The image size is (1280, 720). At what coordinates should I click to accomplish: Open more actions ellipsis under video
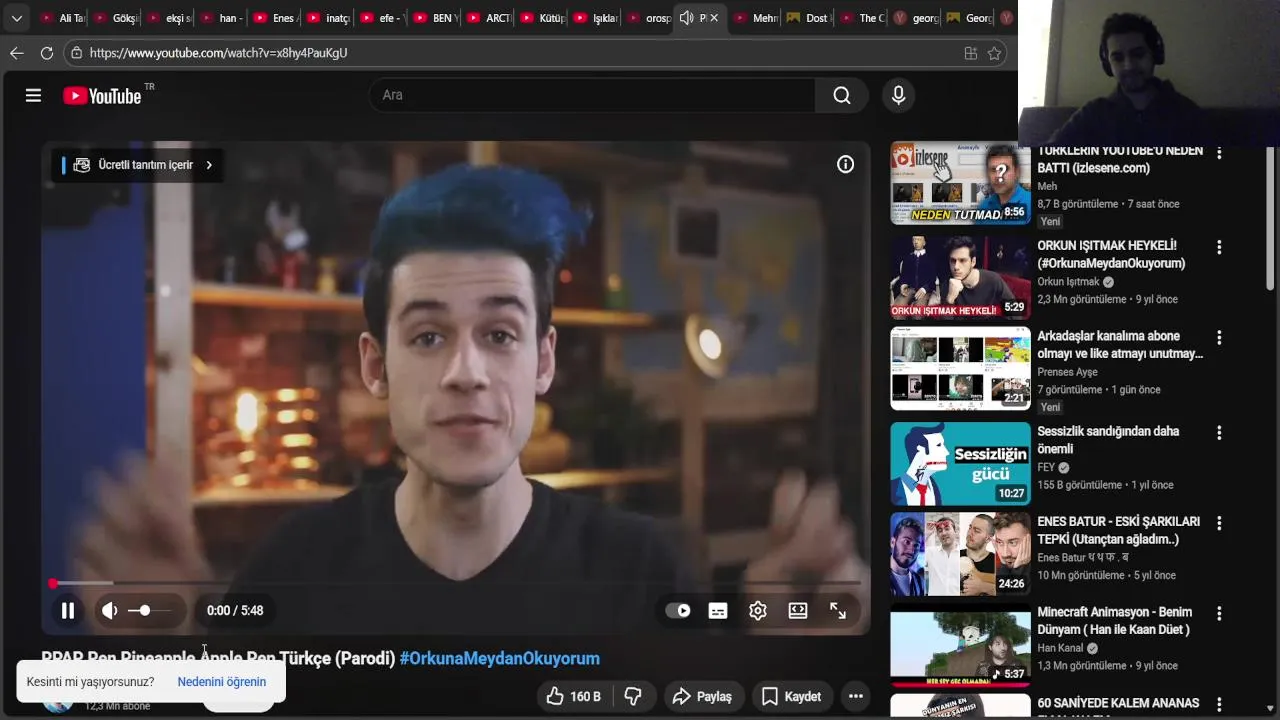pyautogui.click(x=856, y=696)
